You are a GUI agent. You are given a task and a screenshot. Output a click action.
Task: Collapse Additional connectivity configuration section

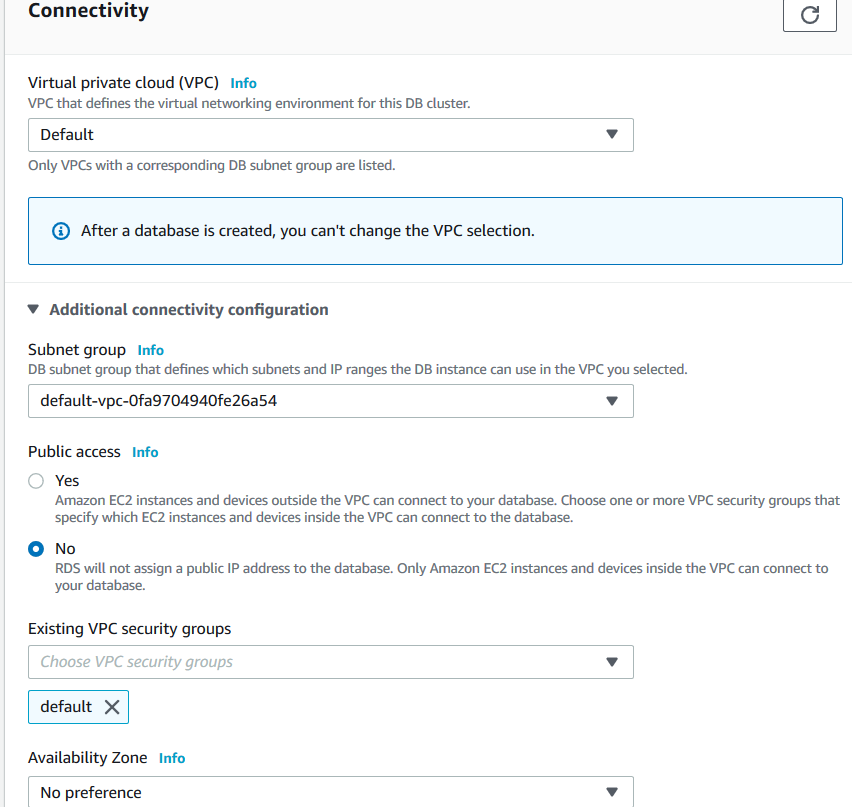coord(34,310)
